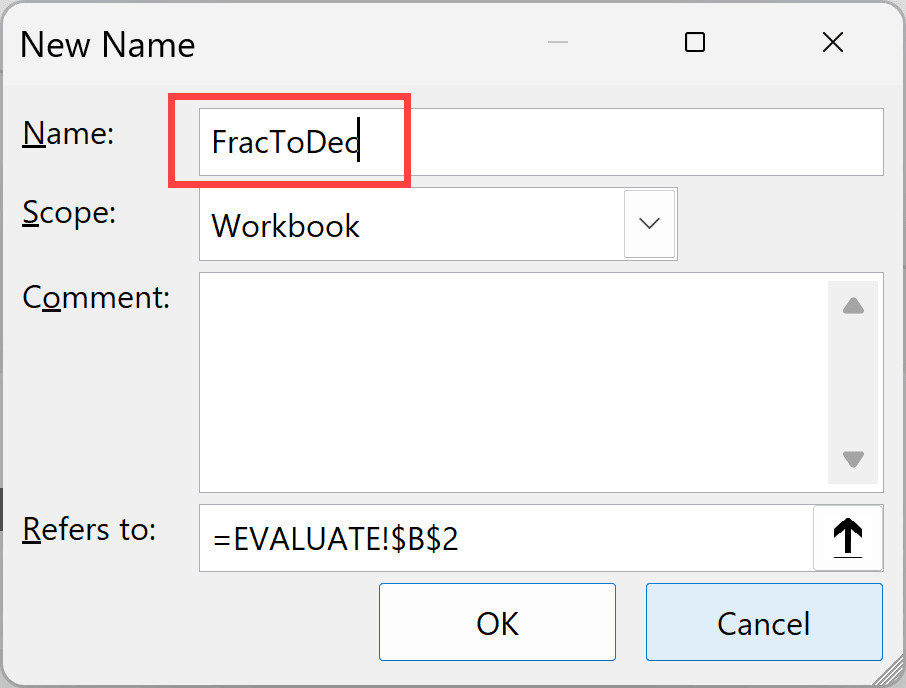Viewport: 906px width, 688px height.
Task: Click the comment scrollbar down arrow
Action: 853,460
